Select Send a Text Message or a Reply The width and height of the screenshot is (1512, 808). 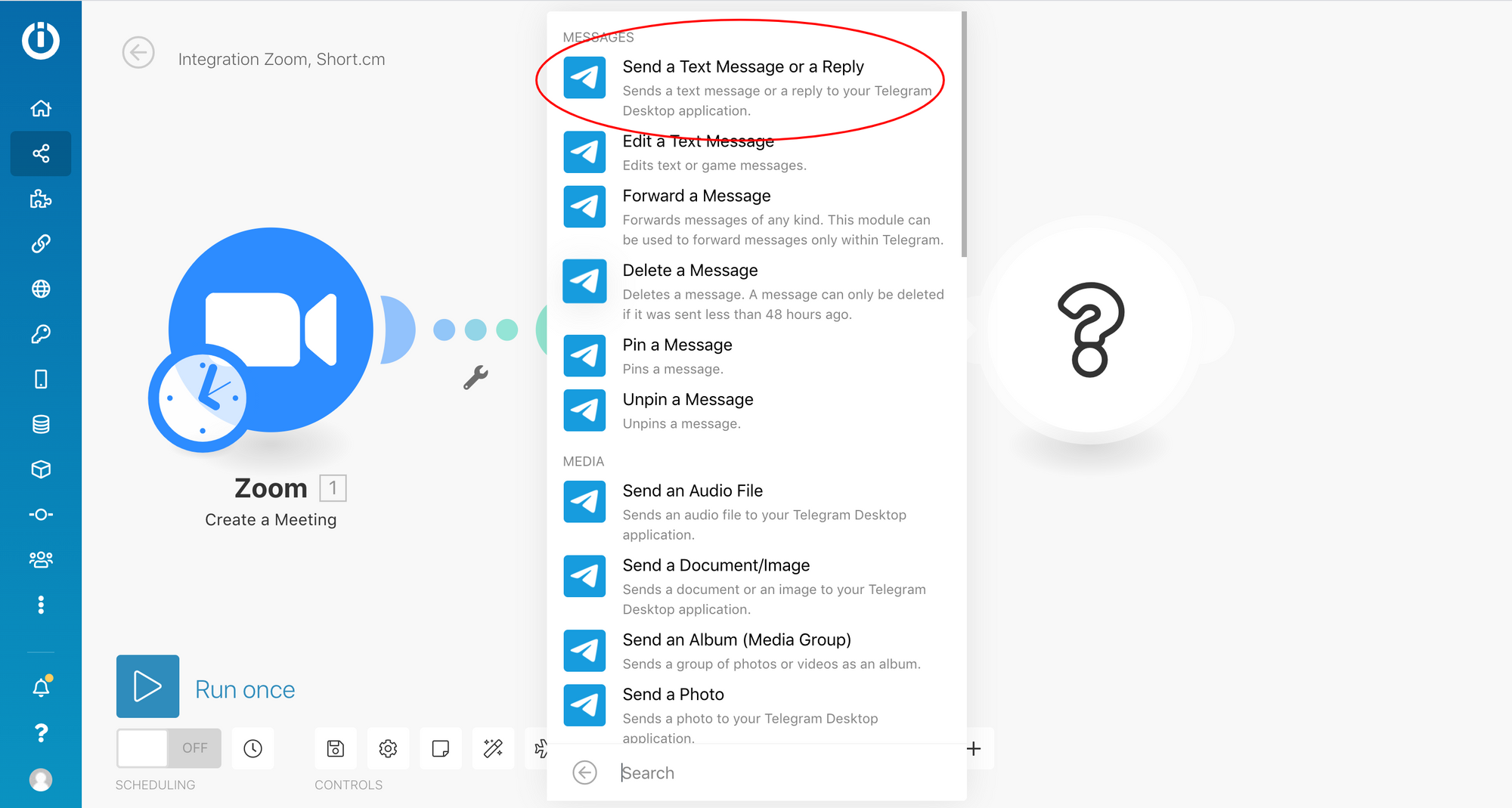click(754, 88)
